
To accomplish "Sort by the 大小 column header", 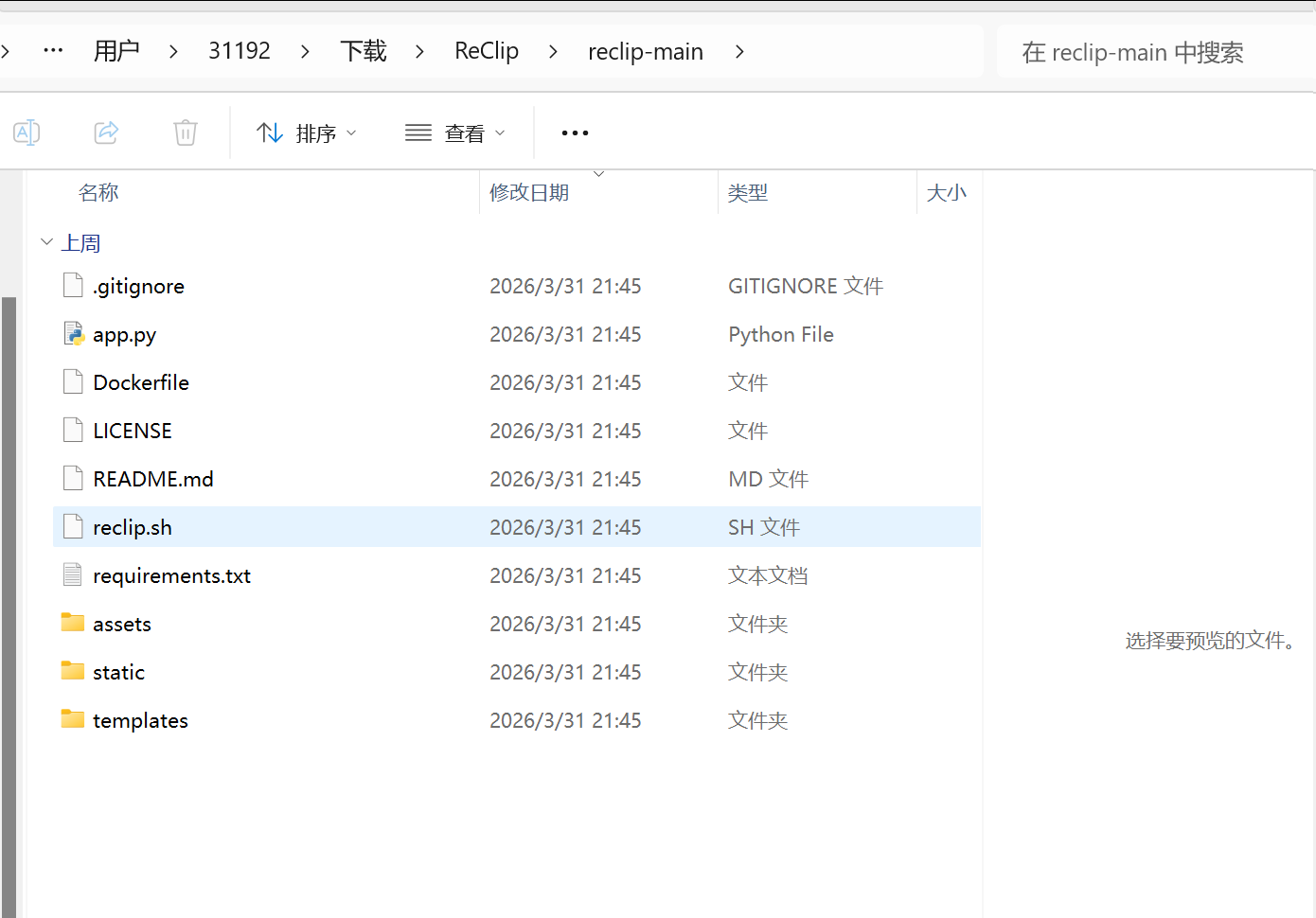I will coord(947,193).
